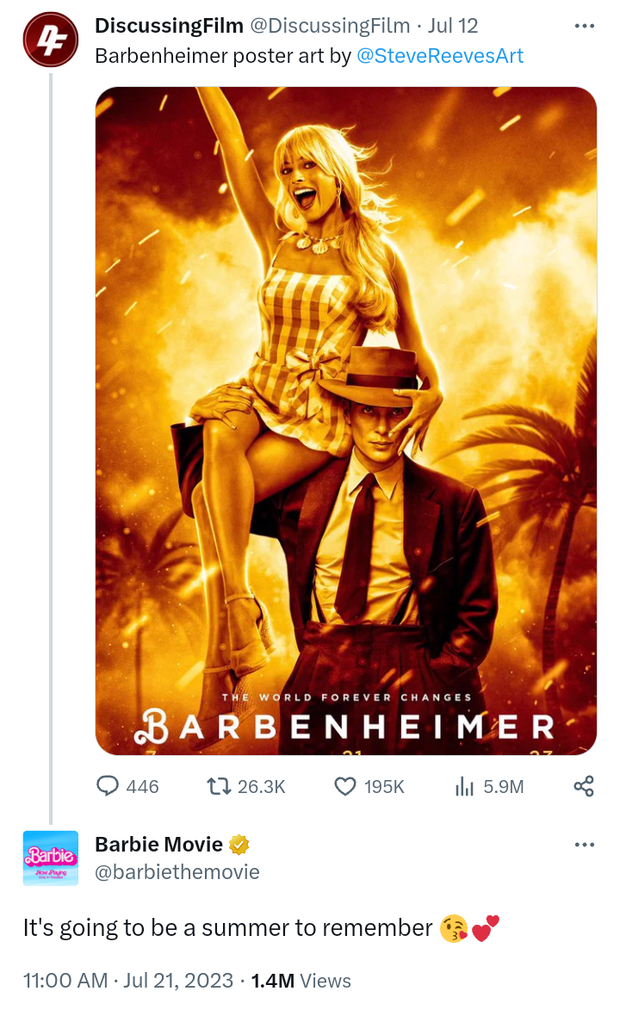Image resolution: width=620 pixels, height=1016 pixels.
Task: Click the gold verified badge
Action: (239, 845)
